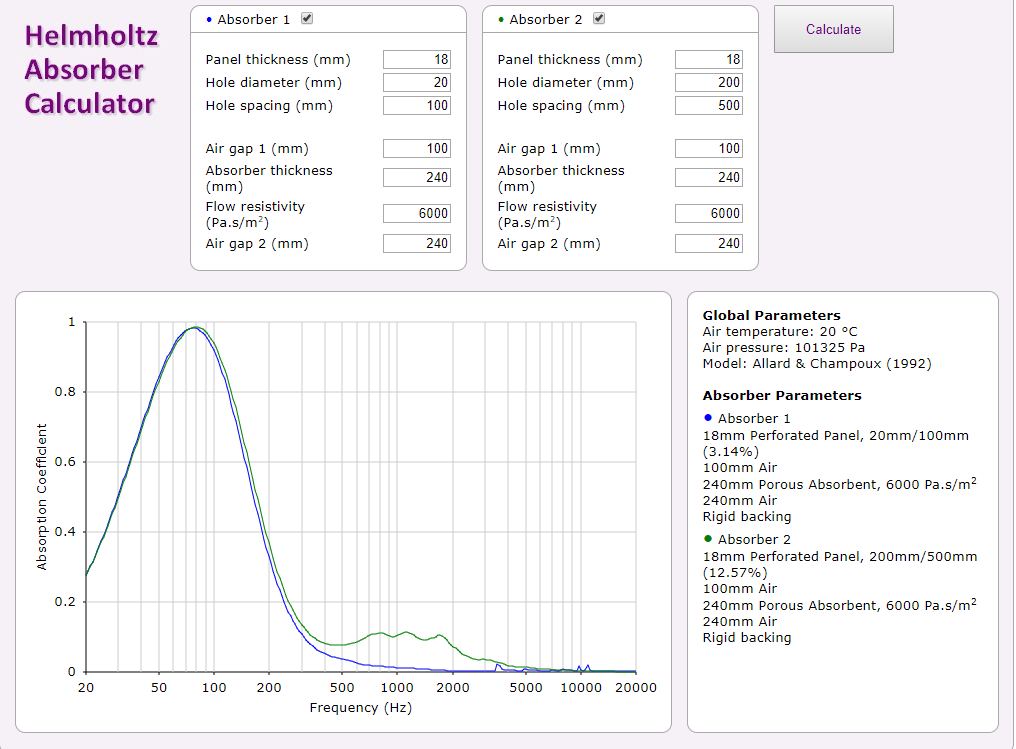Click blue Absorber 1 dot in parameters panel
Image resolution: width=1016 pixels, height=749 pixels.
(x=708, y=418)
